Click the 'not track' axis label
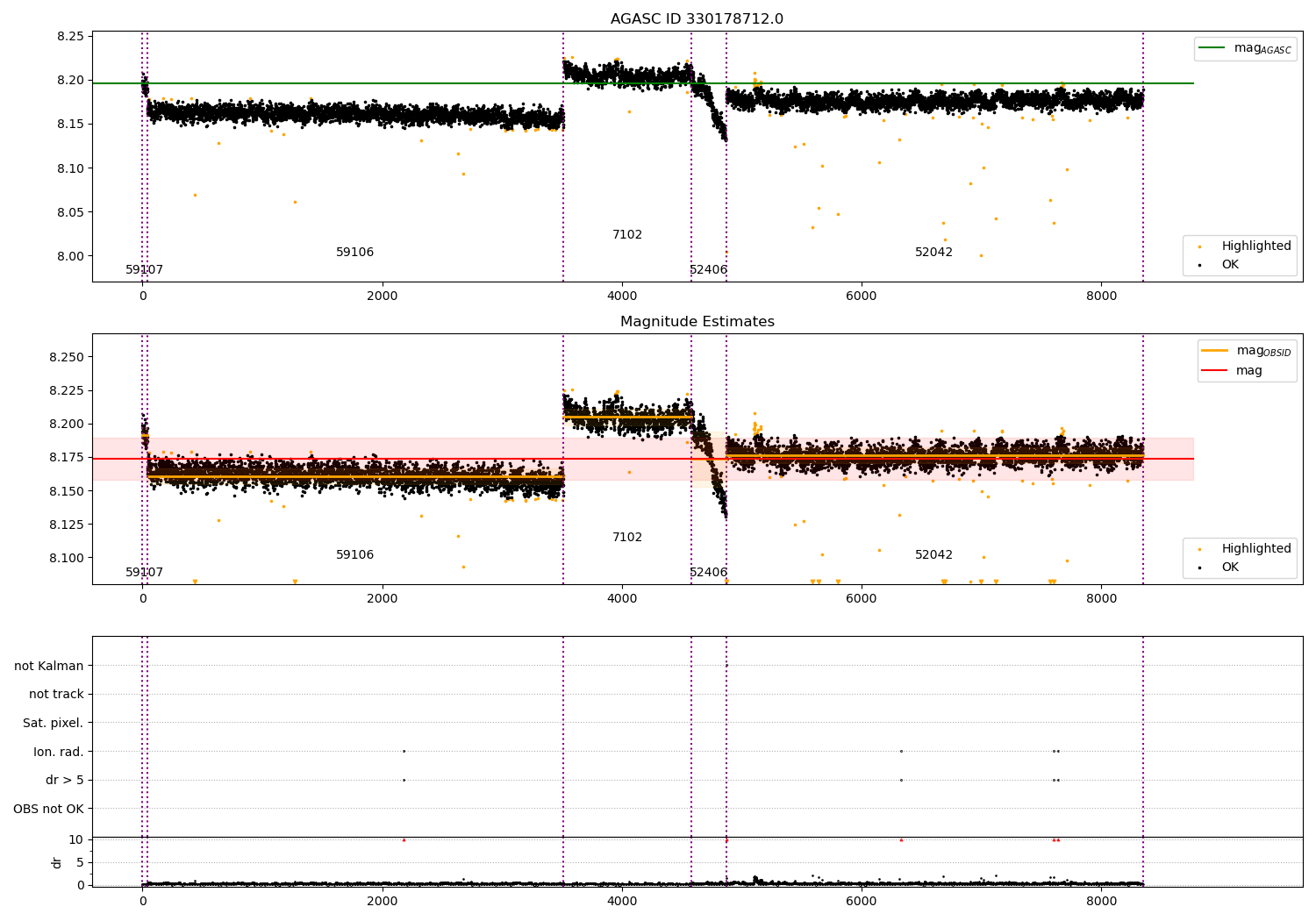The image size is (1316, 921). [x=56, y=695]
